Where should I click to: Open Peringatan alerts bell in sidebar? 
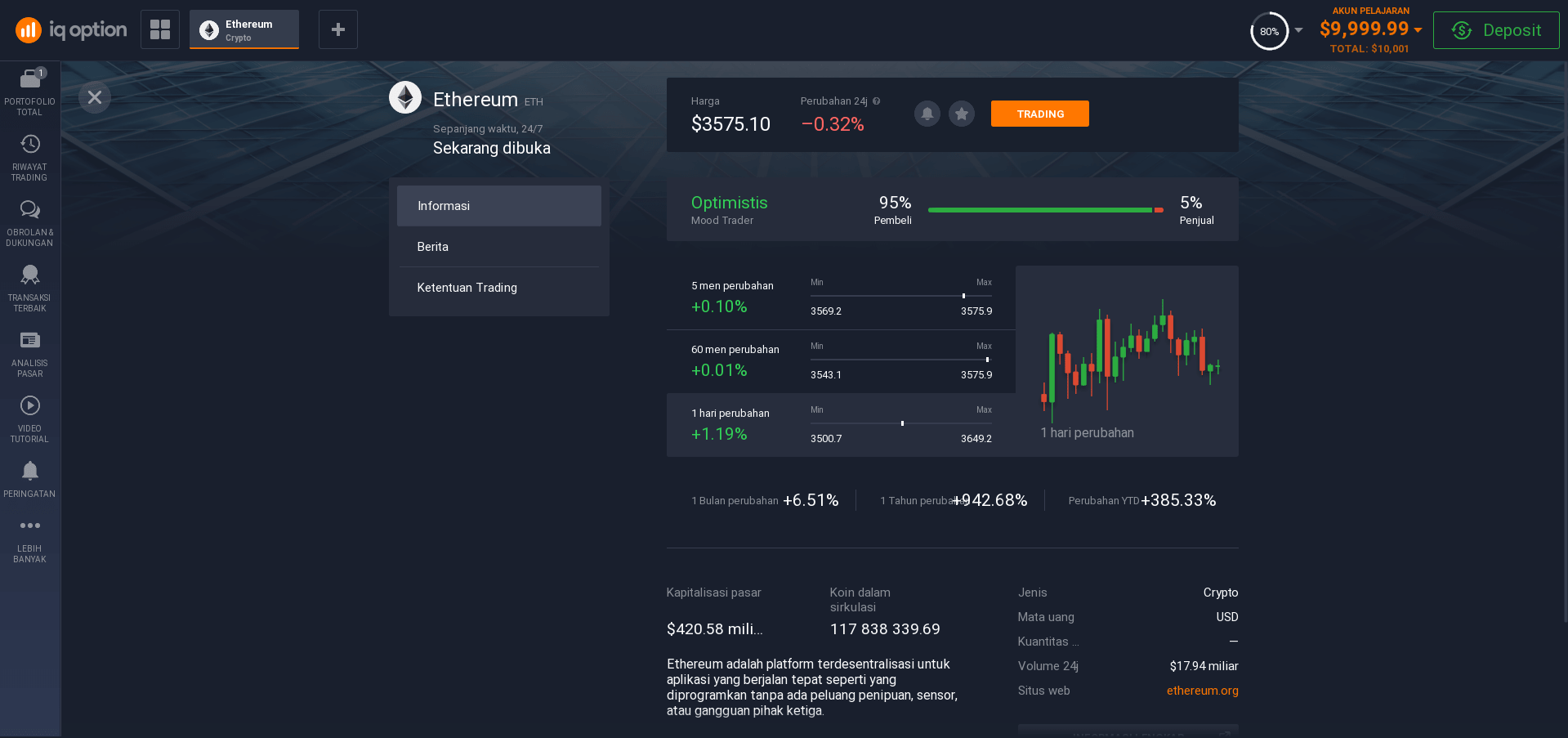pyautogui.click(x=30, y=480)
